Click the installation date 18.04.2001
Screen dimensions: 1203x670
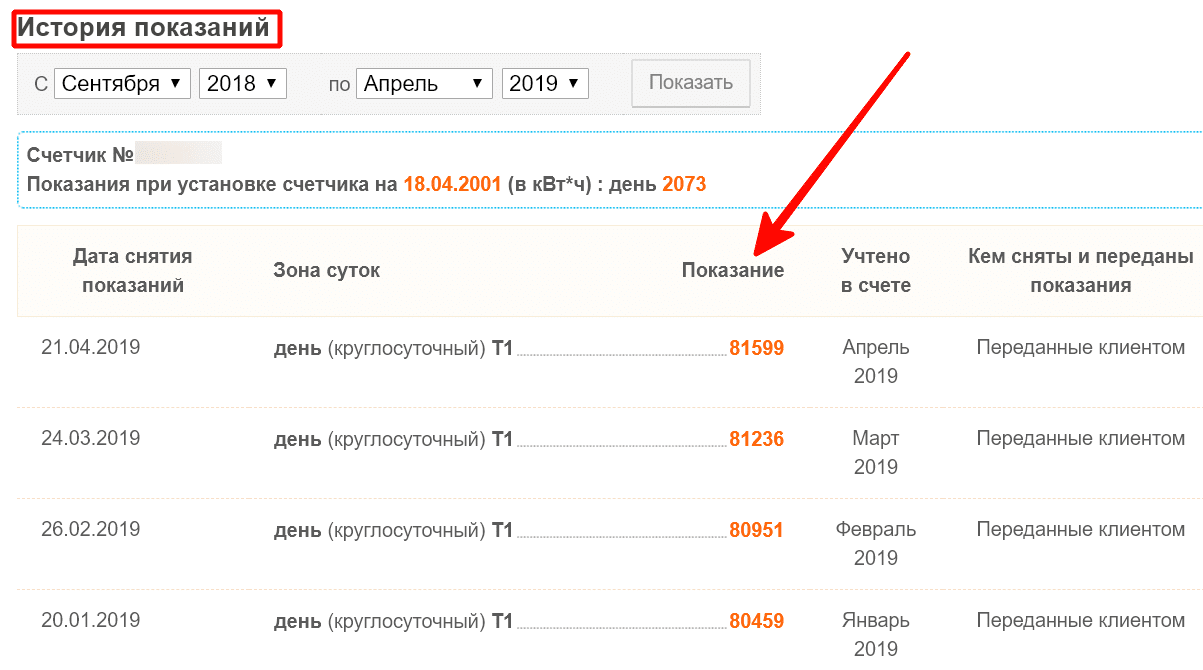click(452, 184)
